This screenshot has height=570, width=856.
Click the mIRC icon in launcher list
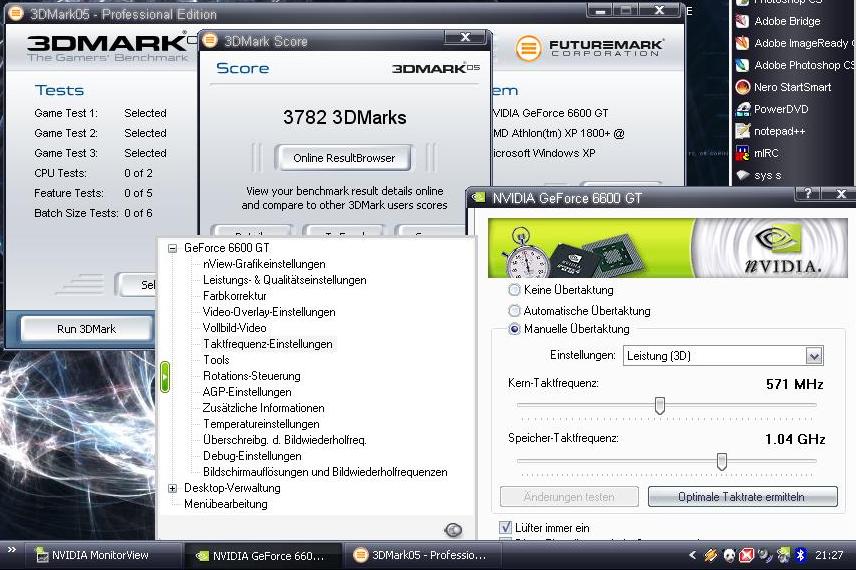[x=742, y=153]
